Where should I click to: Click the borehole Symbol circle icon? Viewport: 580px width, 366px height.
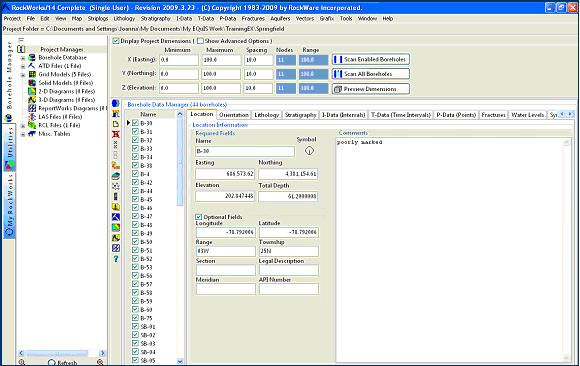tap(309, 151)
